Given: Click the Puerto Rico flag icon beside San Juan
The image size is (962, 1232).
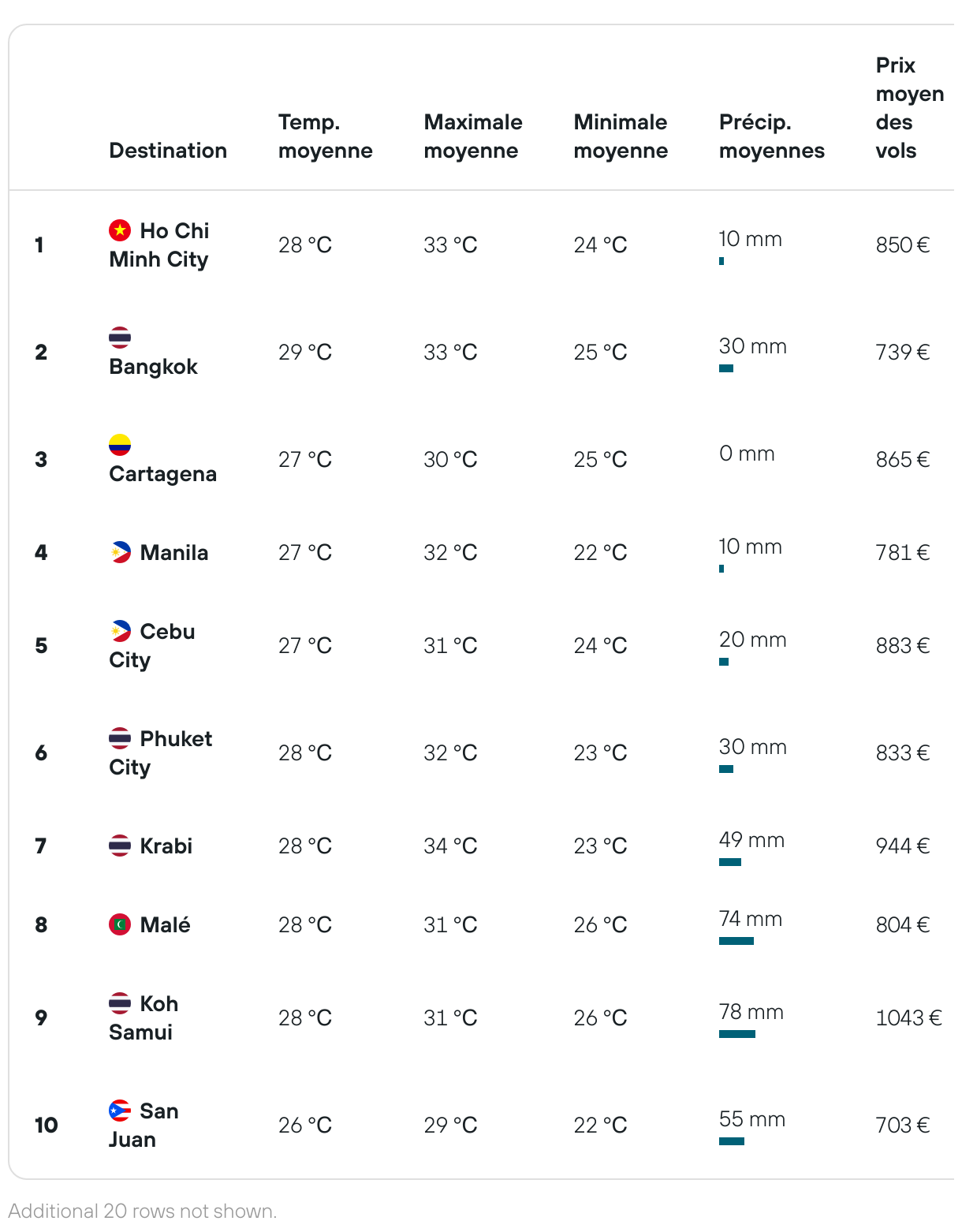Looking at the screenshot, I should (120, 1111).
